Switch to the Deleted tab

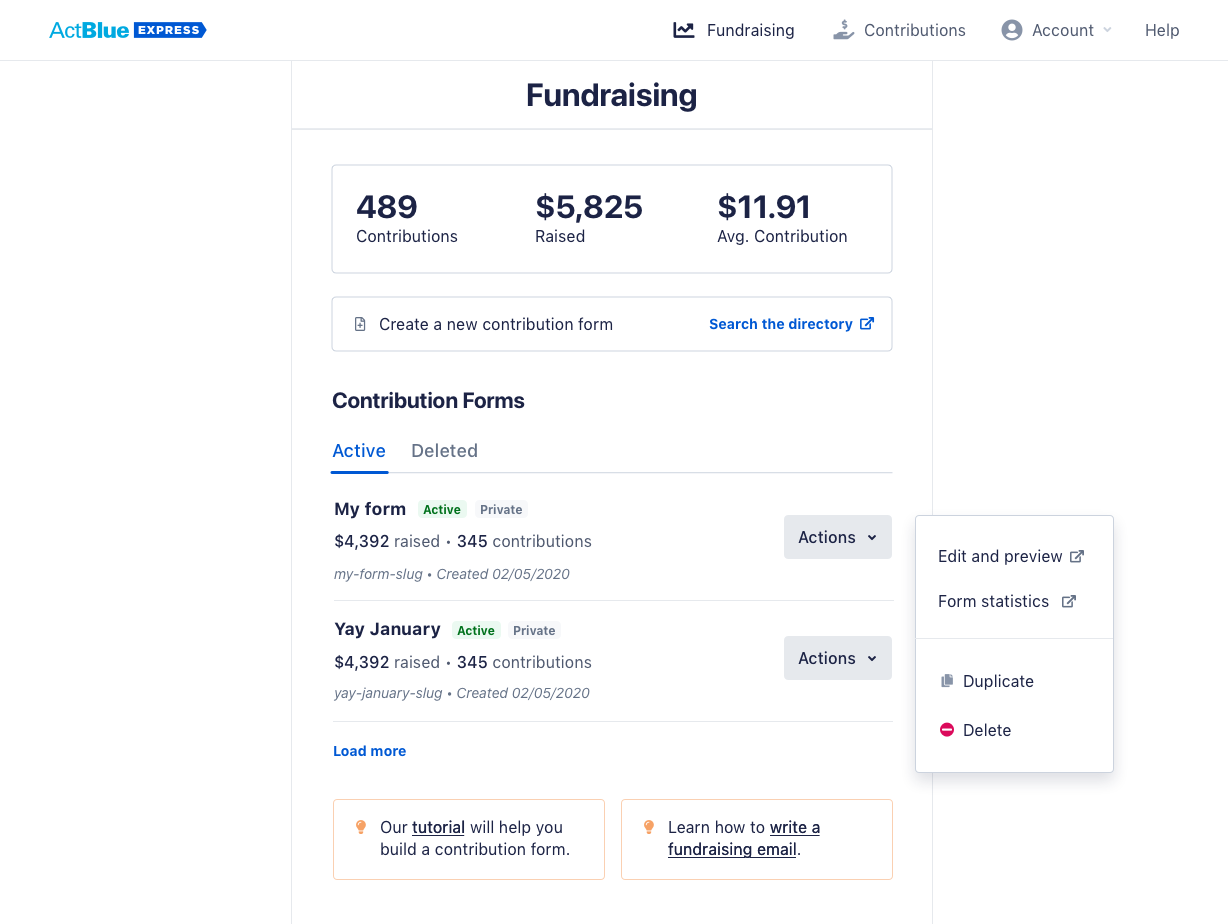(x=444, y=450)
